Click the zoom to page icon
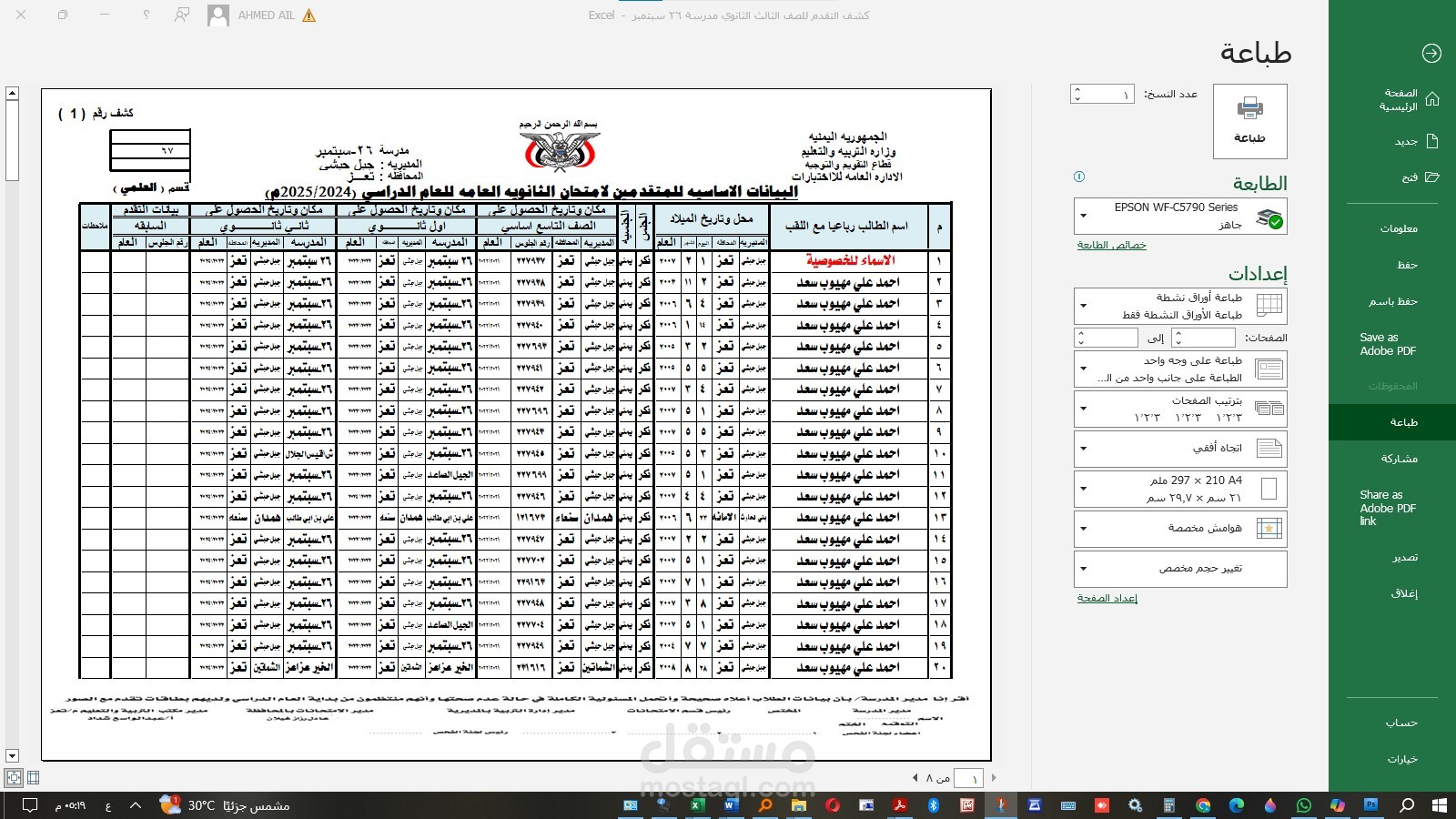1456x819 pixels. click(14, 777)
